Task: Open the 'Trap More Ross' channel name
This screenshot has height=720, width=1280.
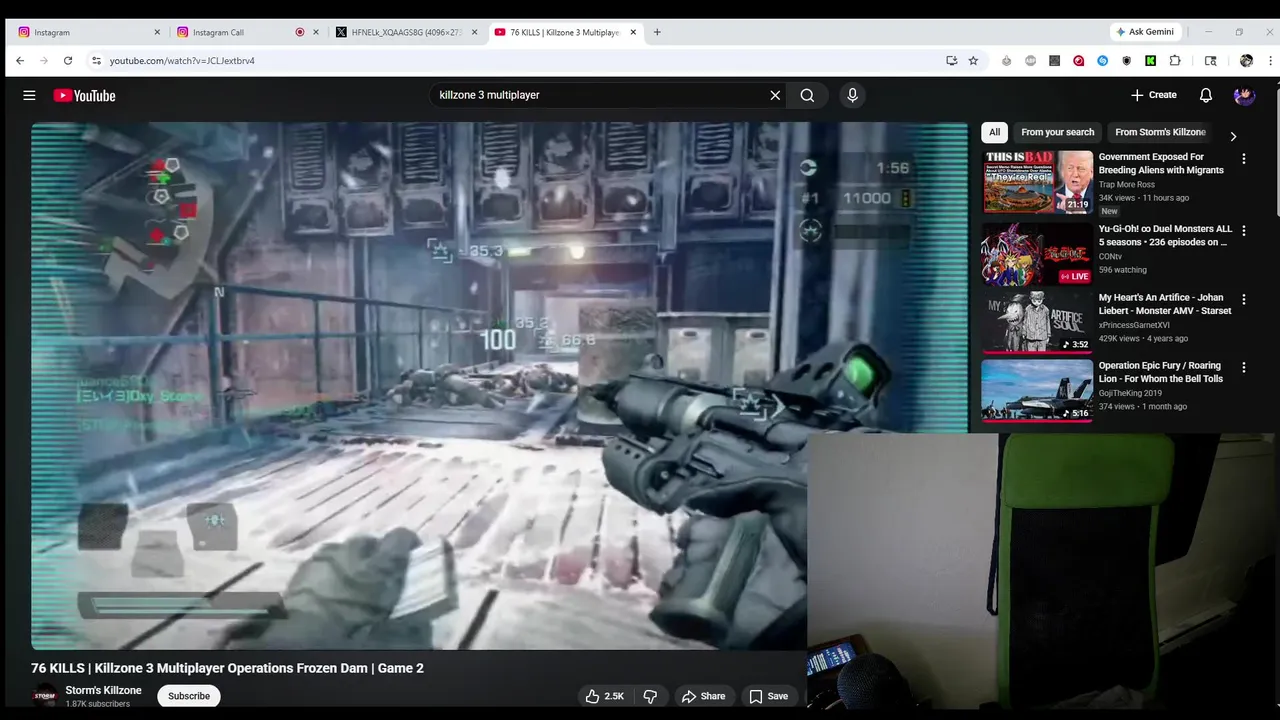Action: point(1127,185)
